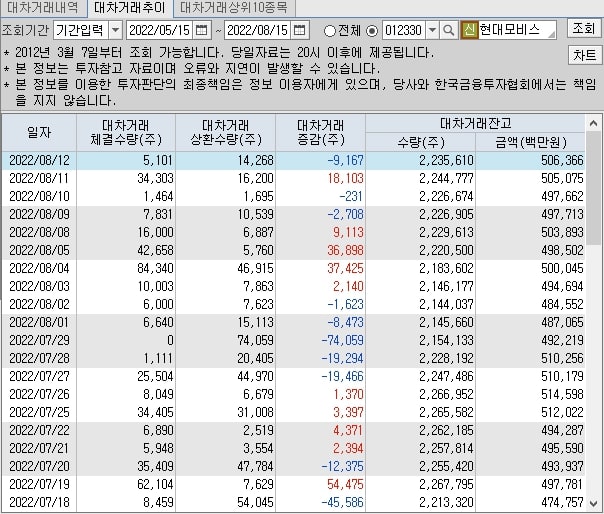Click the 506,366 amount for 2022/08/12
Screen dimensions: 604x514
[562, 160]
